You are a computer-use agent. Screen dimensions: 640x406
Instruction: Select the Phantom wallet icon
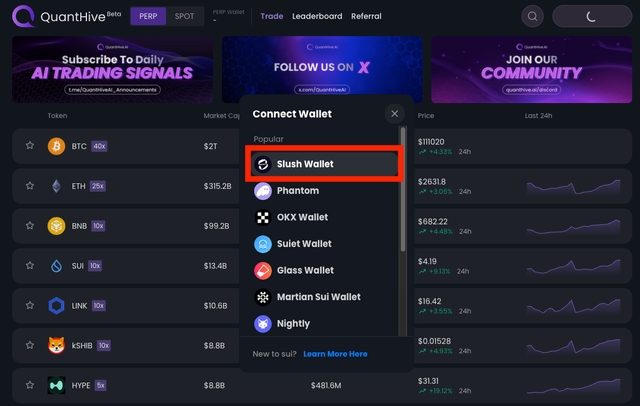[263, 191]
